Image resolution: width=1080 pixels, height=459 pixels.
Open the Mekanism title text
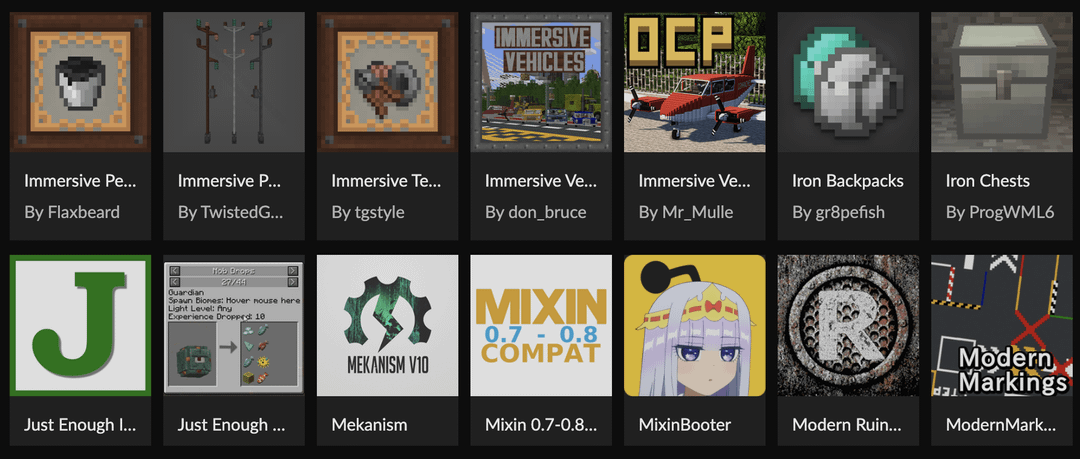click(x=369, y=425)
